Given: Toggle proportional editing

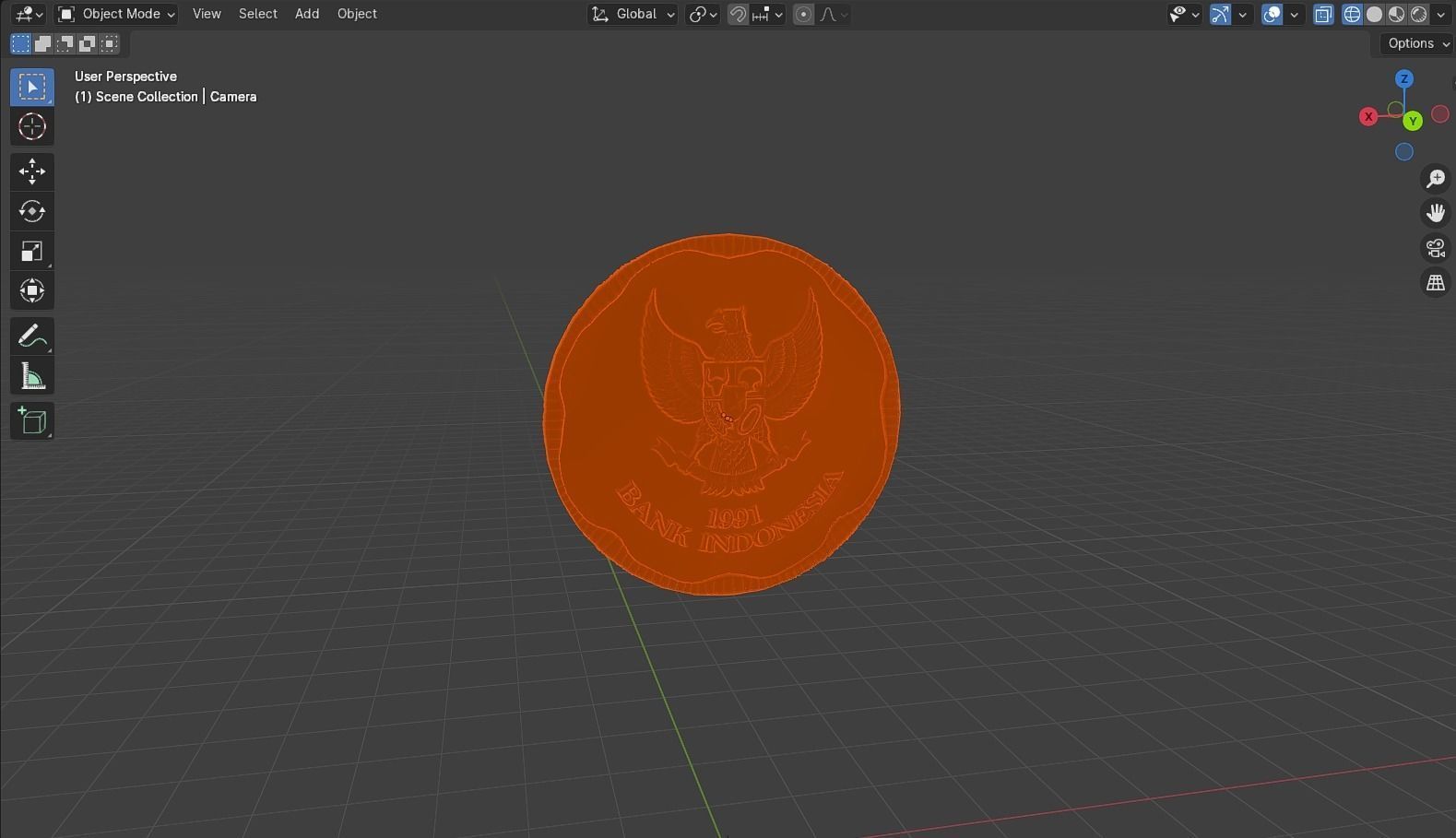Looking at the screenshot, I should click(x=804, y=14).
